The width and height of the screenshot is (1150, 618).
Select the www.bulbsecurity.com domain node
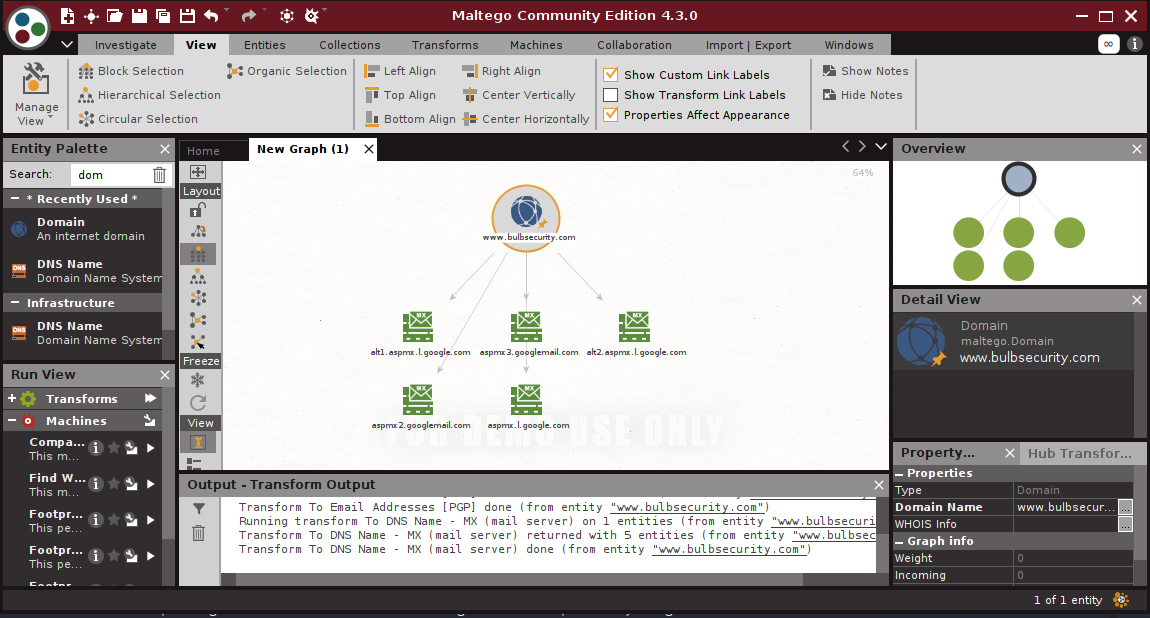point(526,216)
